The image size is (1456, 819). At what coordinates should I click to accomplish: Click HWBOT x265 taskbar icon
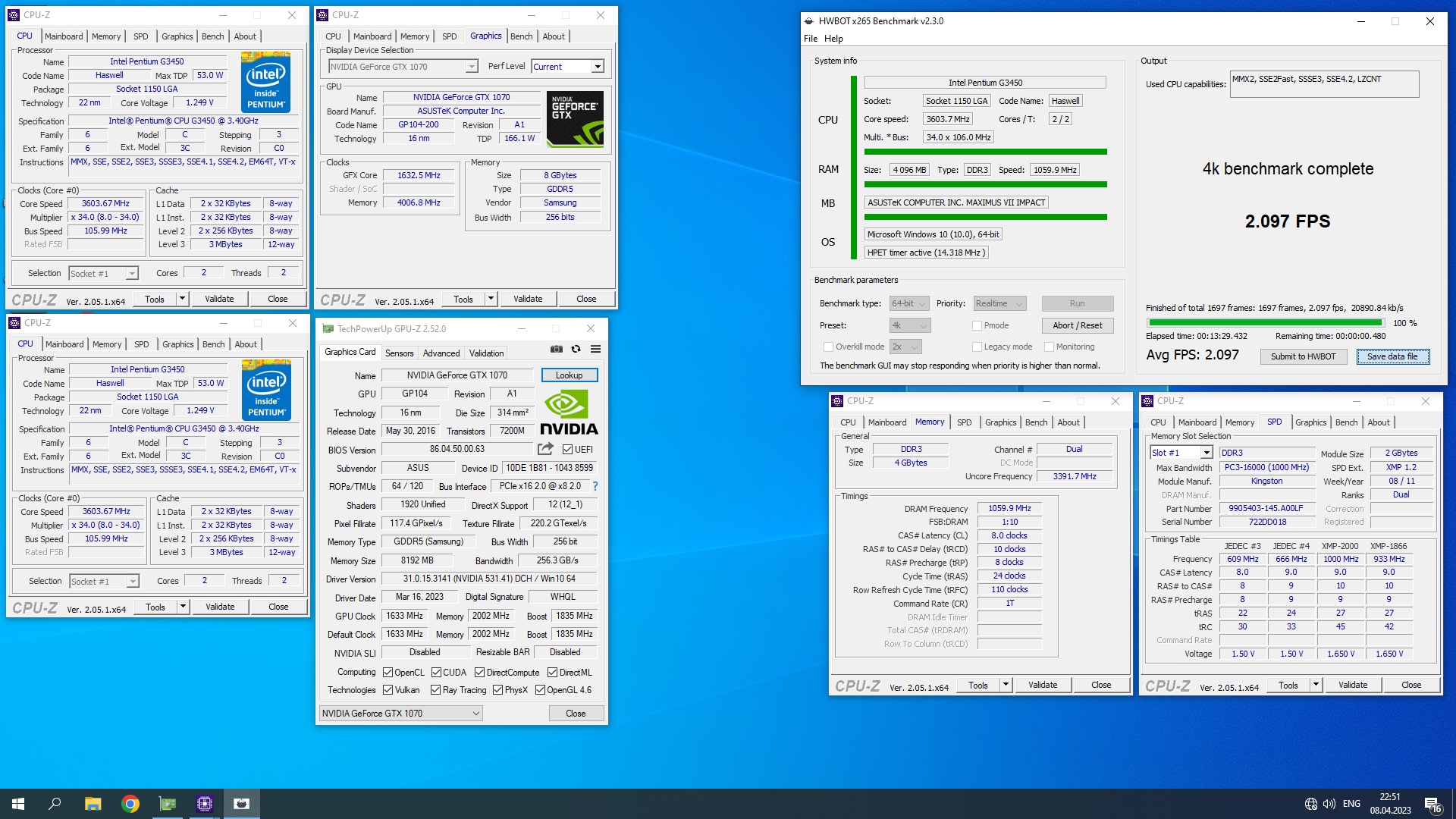pos(242,804)
